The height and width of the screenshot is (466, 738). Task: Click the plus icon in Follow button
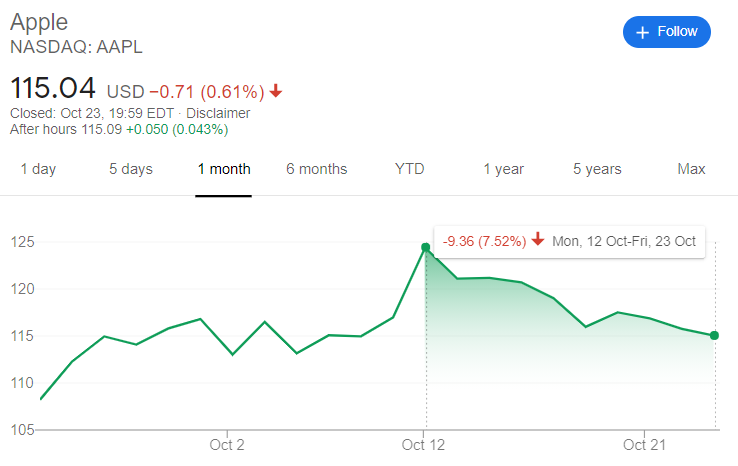click(642, 32)
